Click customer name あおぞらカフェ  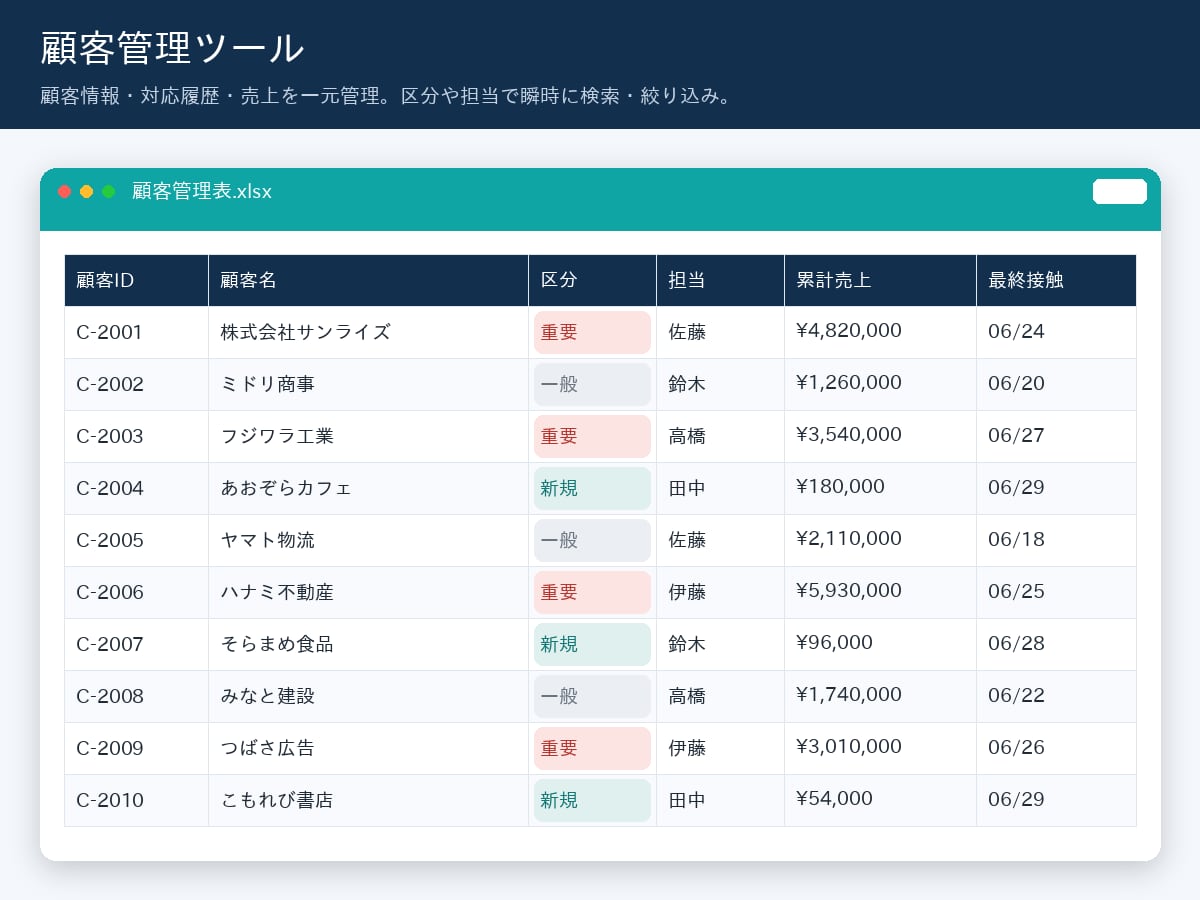(x=287, y=489)
